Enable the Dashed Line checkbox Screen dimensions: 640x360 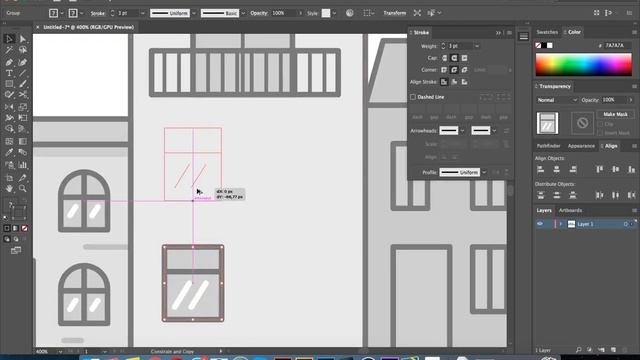(x=413, y=97)
